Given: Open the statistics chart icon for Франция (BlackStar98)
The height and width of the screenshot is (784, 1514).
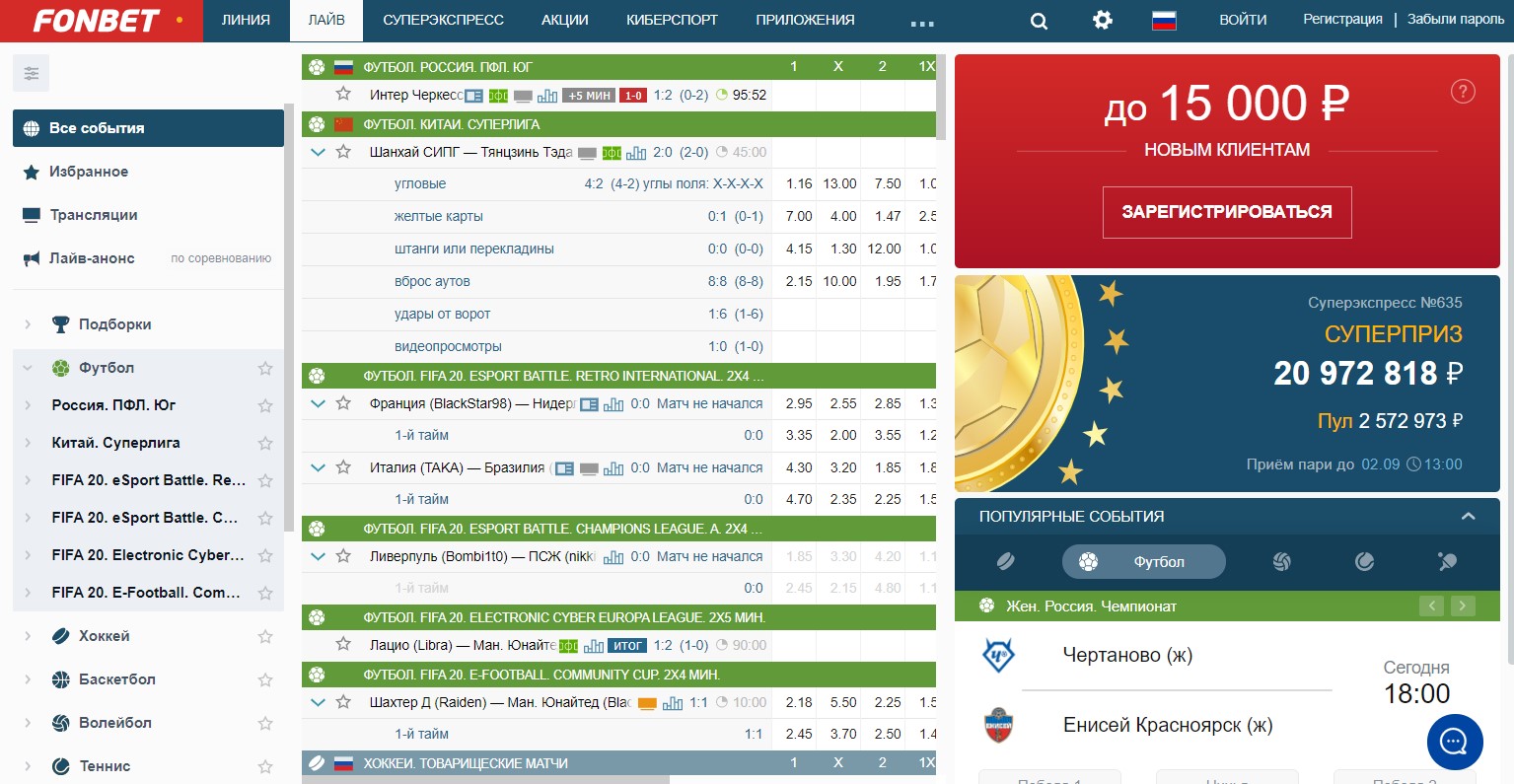Looking at the screenshot, I should click(613, 404).
